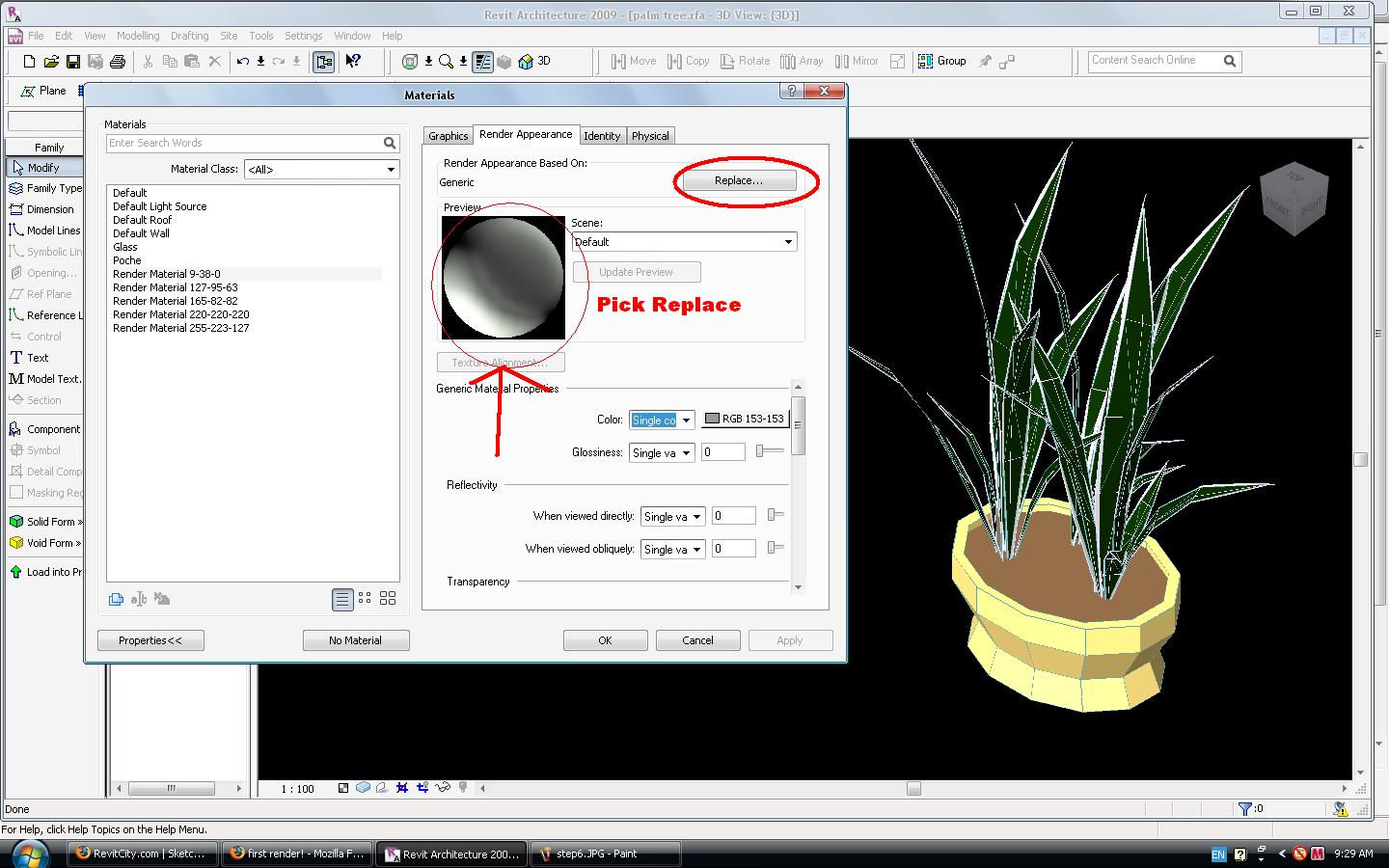Open the Glossiness type dropdown

[662, 452]
